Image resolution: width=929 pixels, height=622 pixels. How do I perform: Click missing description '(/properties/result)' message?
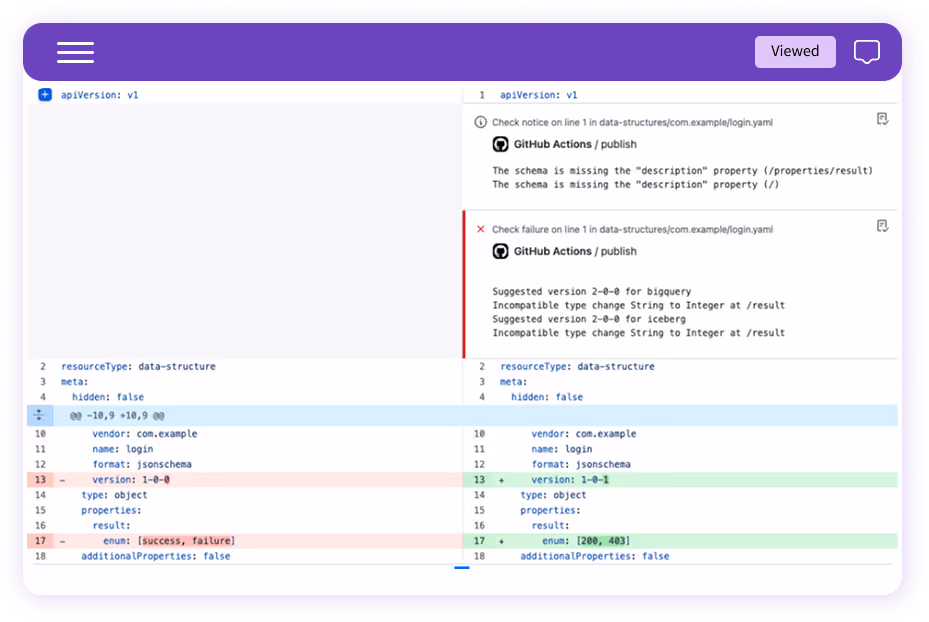point(682,171)
